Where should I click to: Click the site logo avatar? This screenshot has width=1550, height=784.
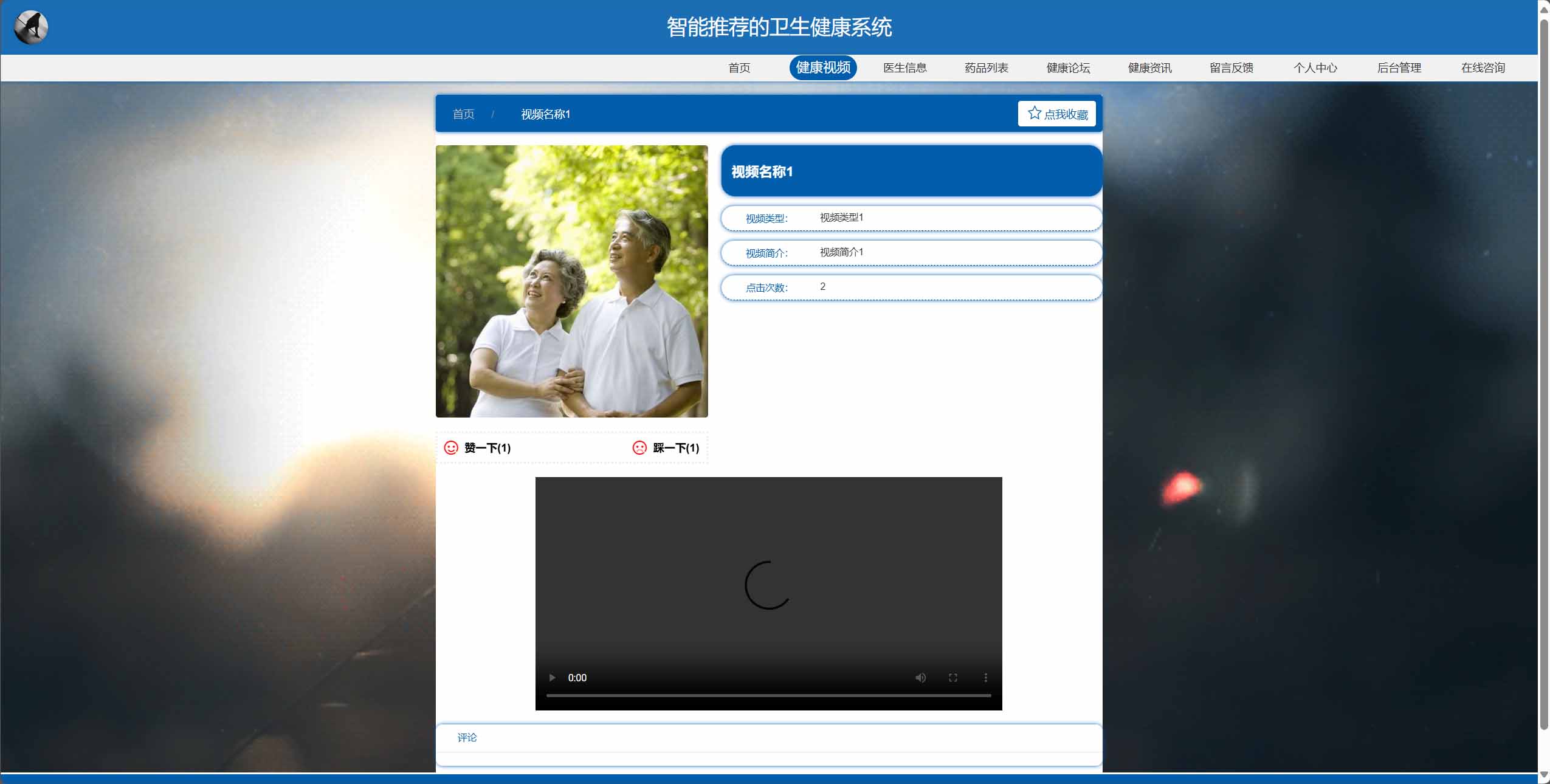(x=31, y=27)
